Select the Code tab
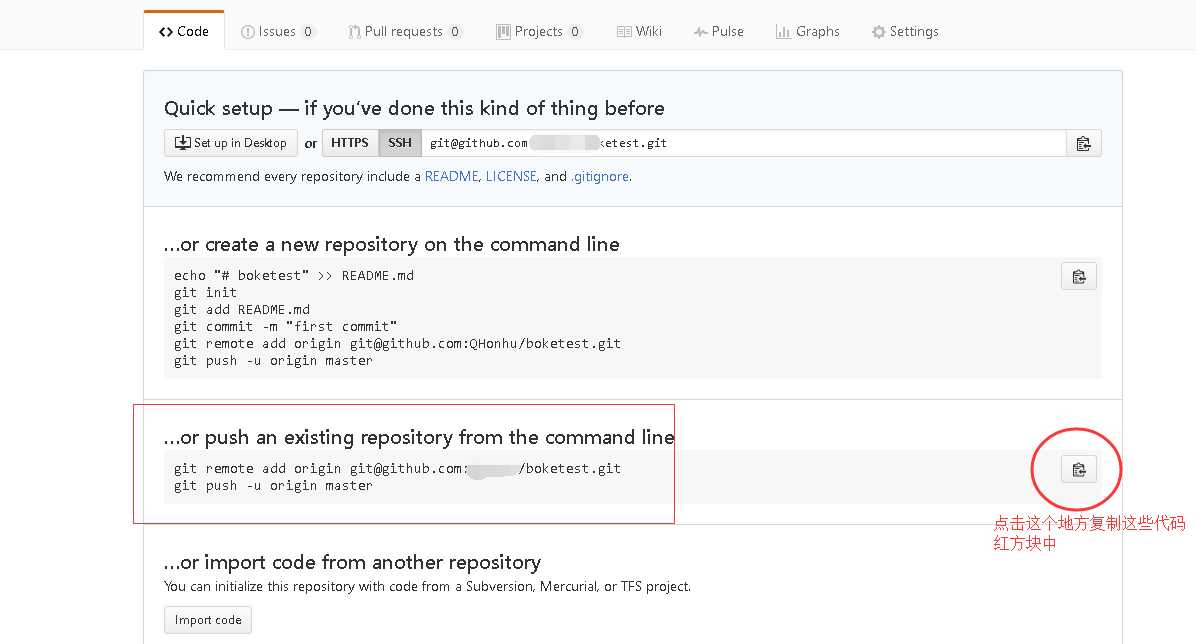 (184, 31)
